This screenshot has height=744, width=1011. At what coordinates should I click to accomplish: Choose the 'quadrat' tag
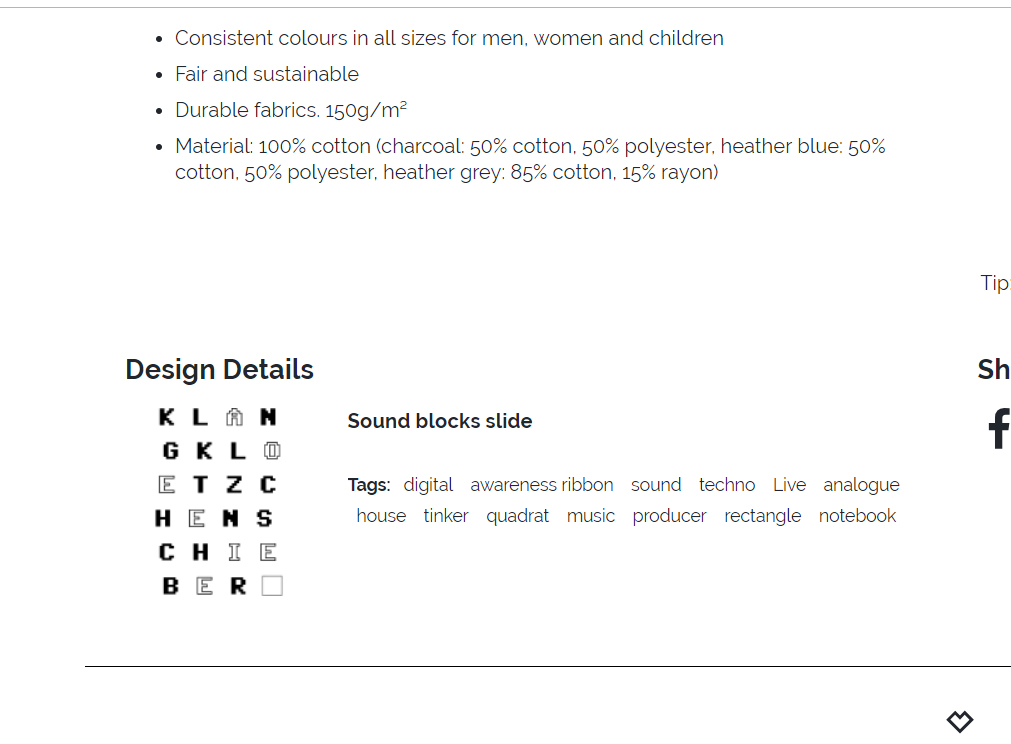[518, 516]
